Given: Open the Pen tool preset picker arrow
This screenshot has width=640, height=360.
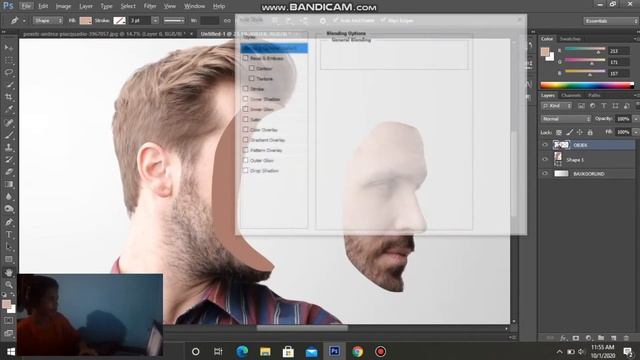Looking at the screenshot, I should pos(24,20).
